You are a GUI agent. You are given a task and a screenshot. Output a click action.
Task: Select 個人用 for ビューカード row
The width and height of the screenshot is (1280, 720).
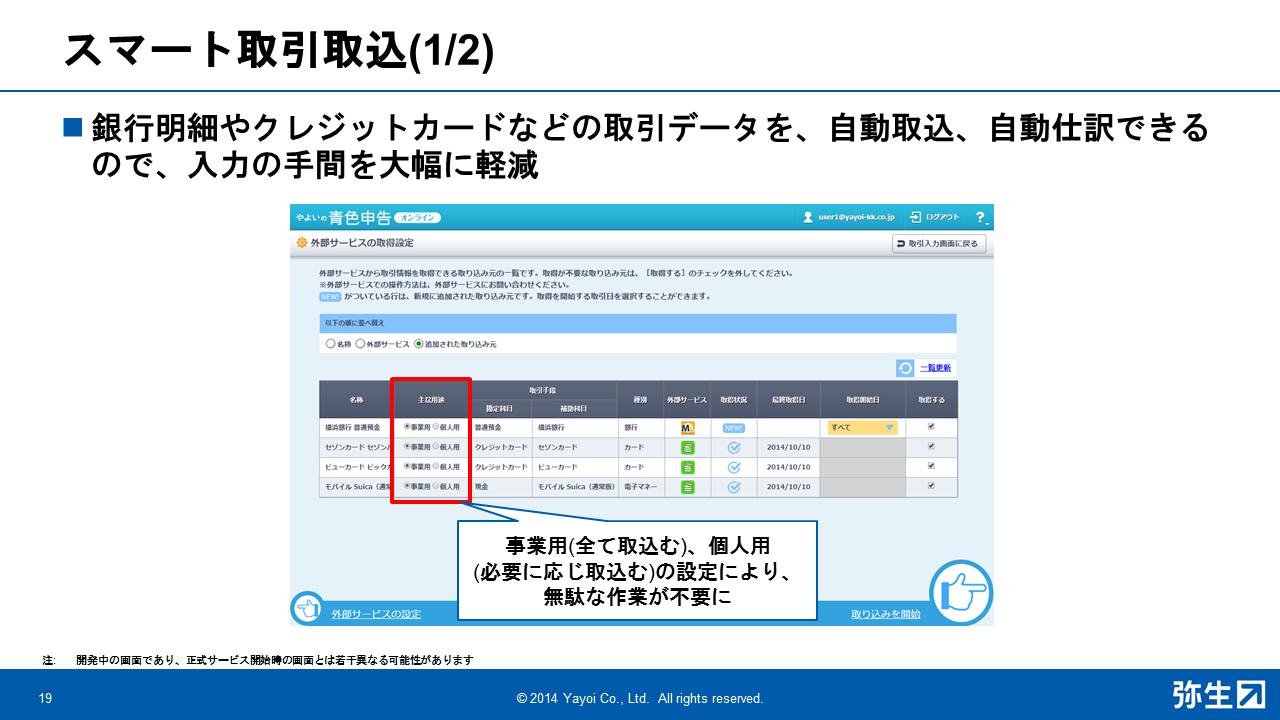coord(435,466)
